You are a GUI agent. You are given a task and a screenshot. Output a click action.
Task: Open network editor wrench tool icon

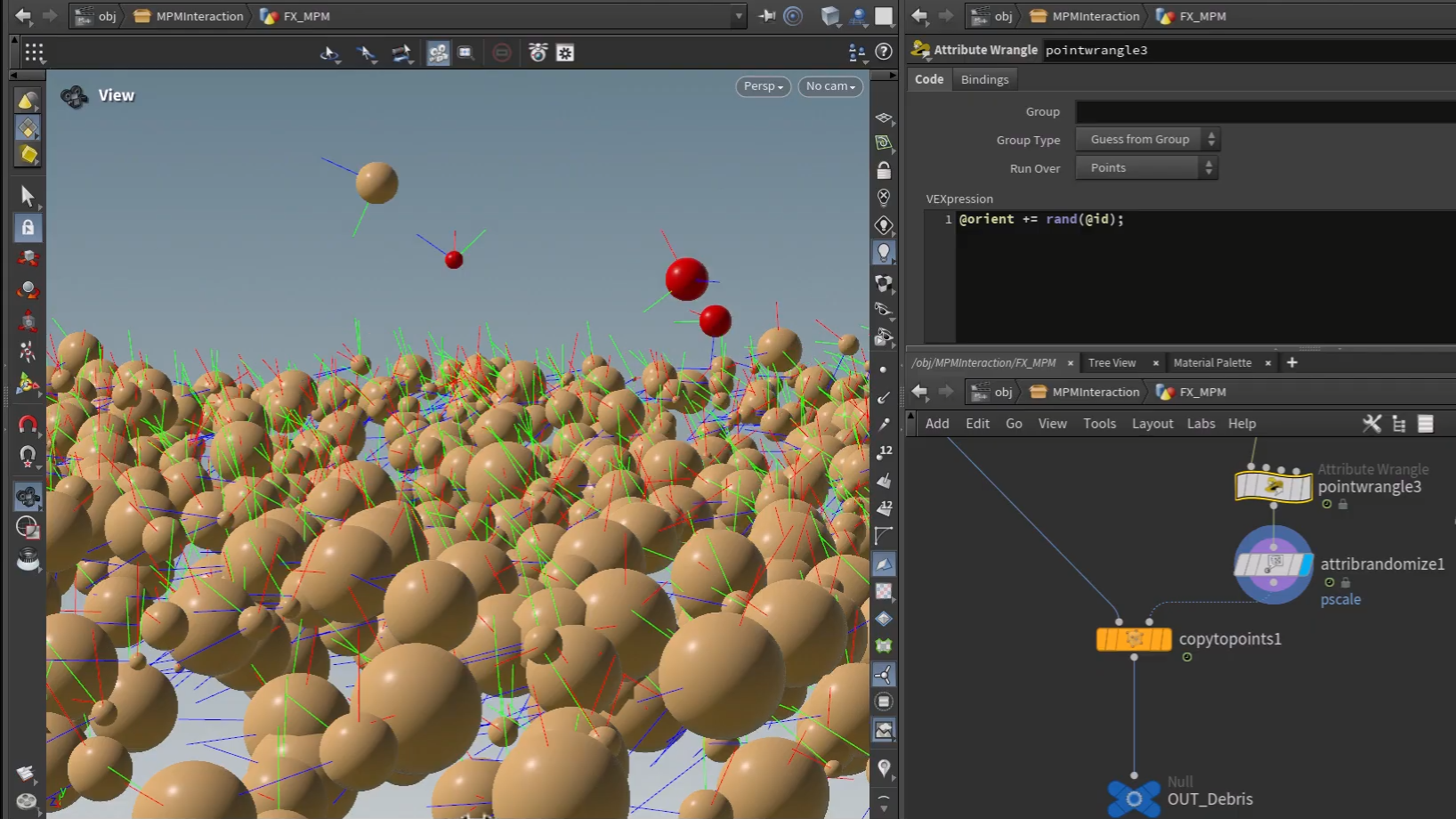tap(1371, 424)
